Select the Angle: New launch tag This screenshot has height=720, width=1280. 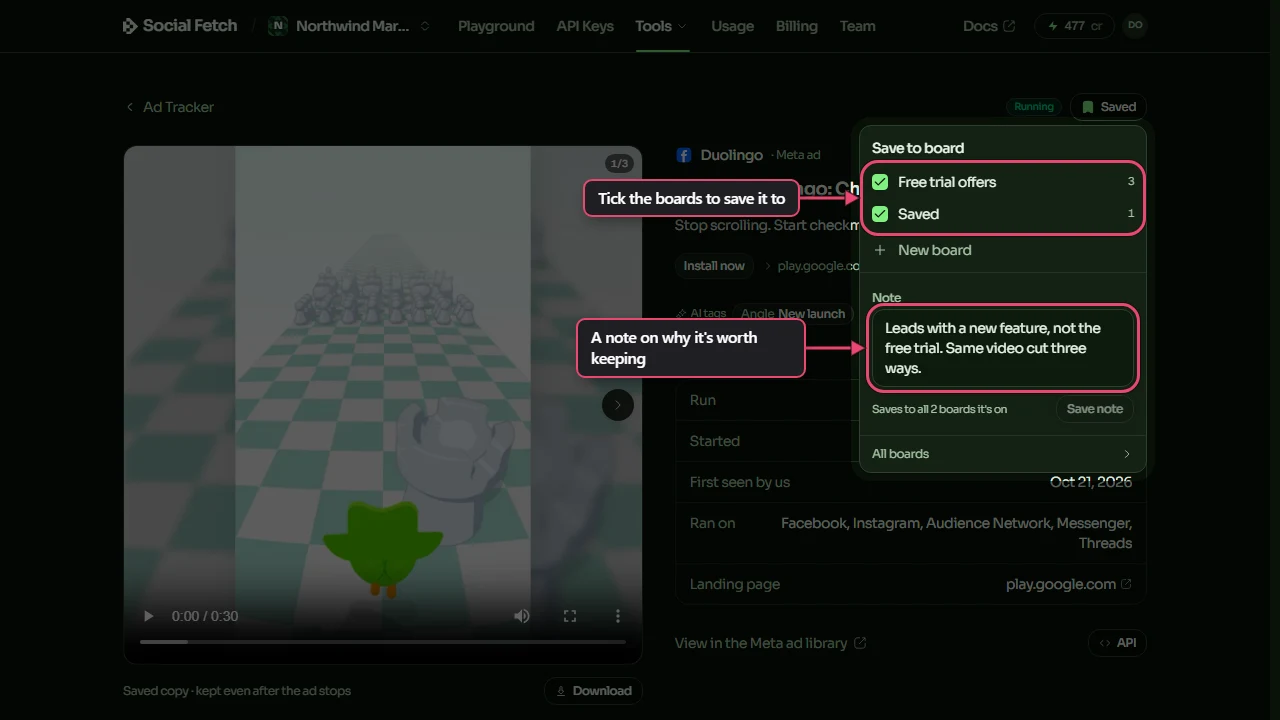coord(793,314)
